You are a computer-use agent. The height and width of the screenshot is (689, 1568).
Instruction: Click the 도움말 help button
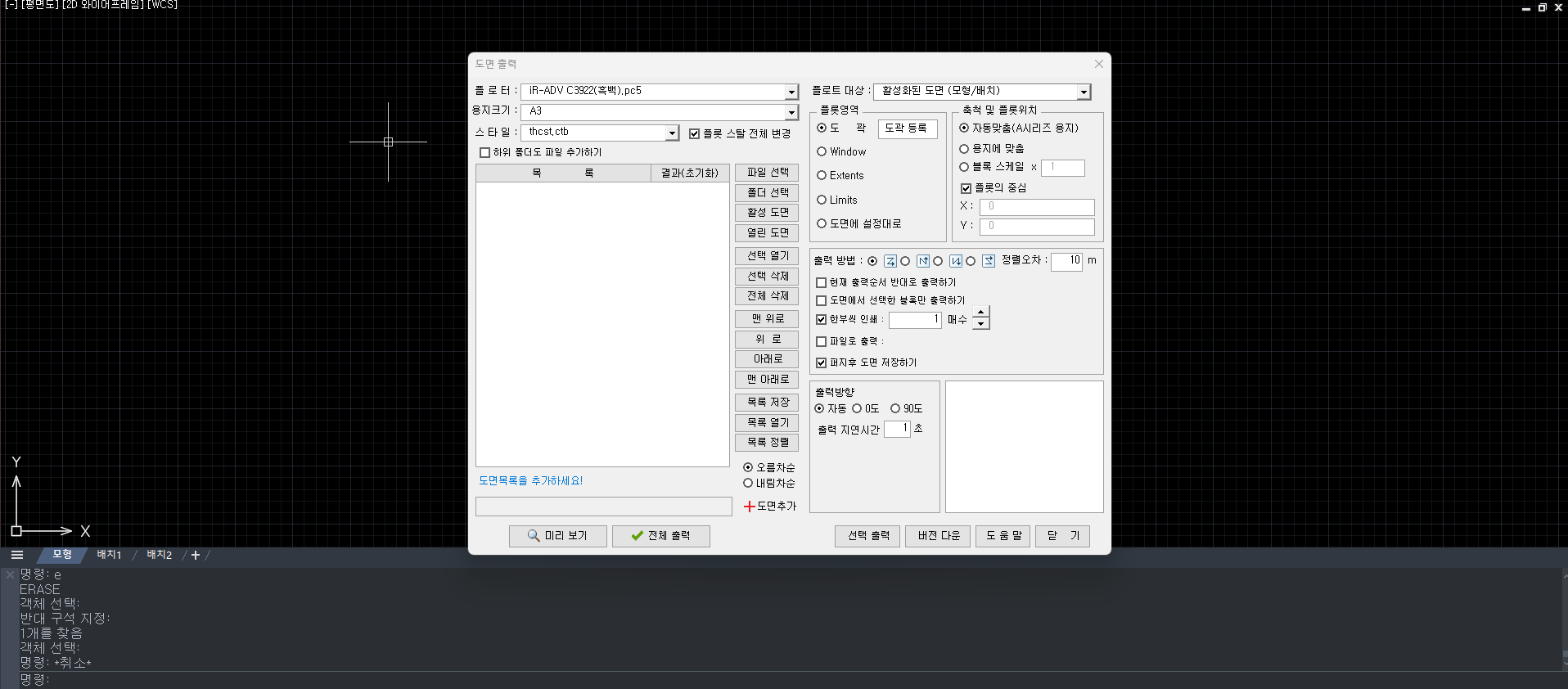click(x=1003, y=536)
